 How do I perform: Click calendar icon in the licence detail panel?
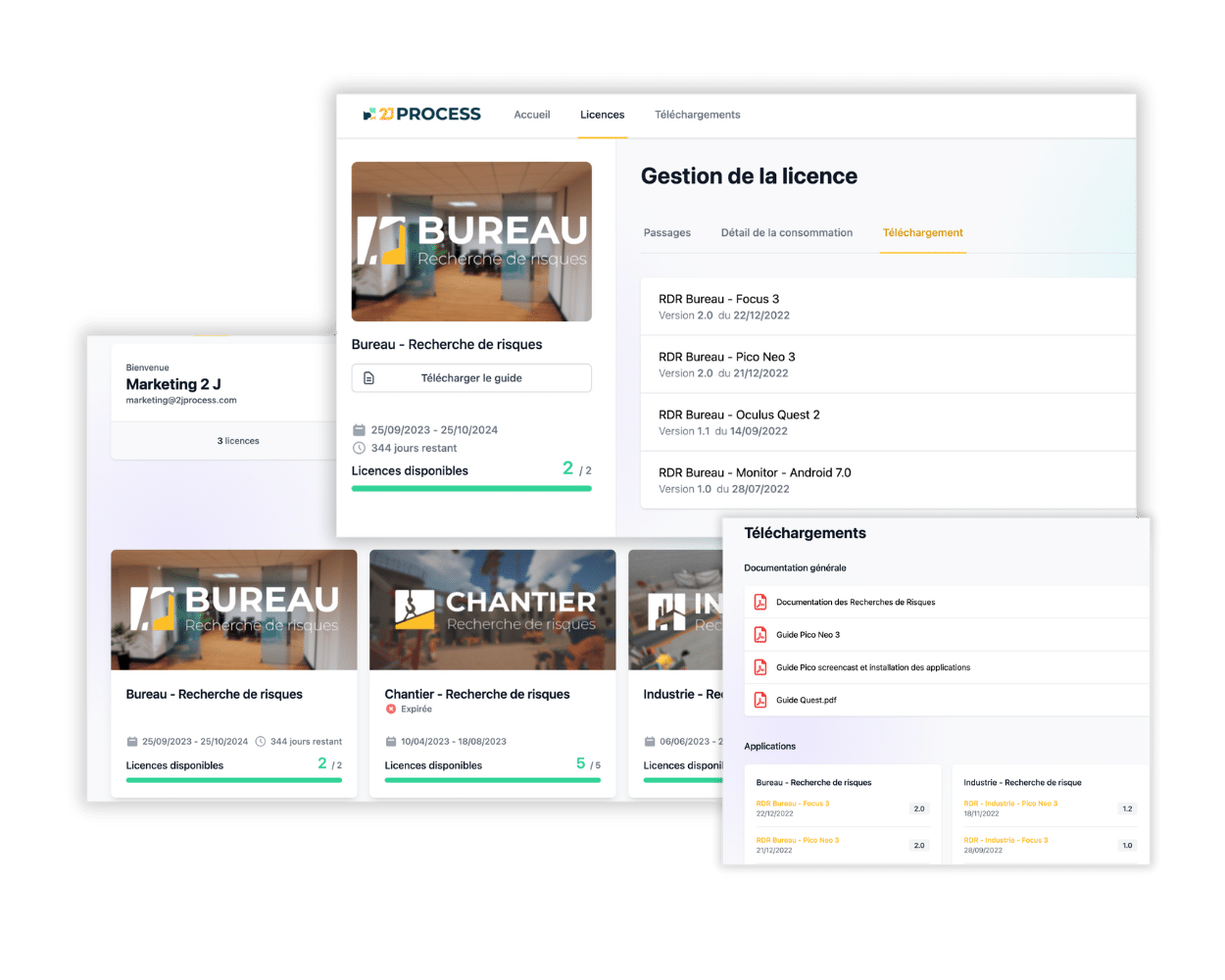coord(359,429)
